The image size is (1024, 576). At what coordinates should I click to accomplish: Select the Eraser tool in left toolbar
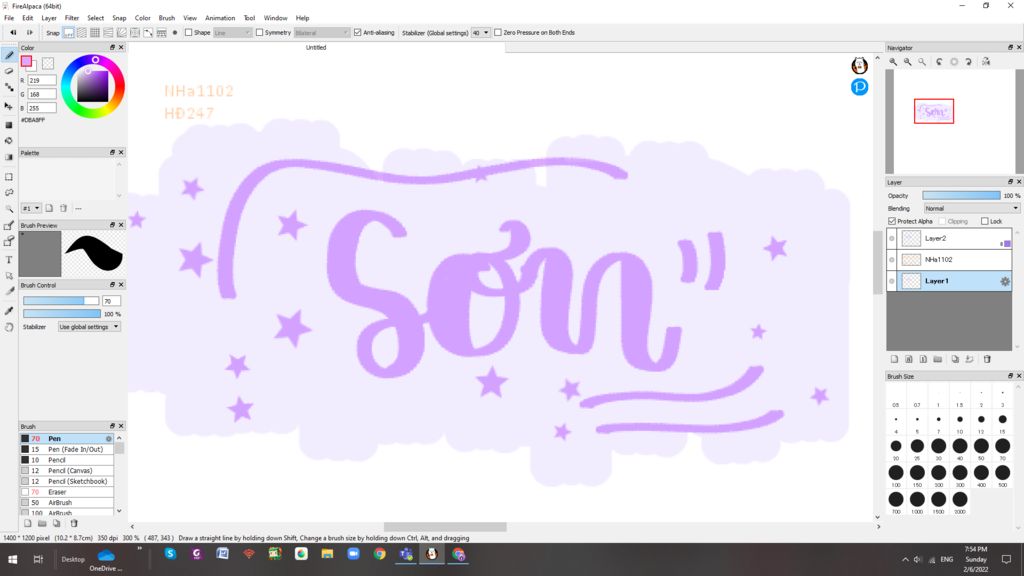pos(9,71)
